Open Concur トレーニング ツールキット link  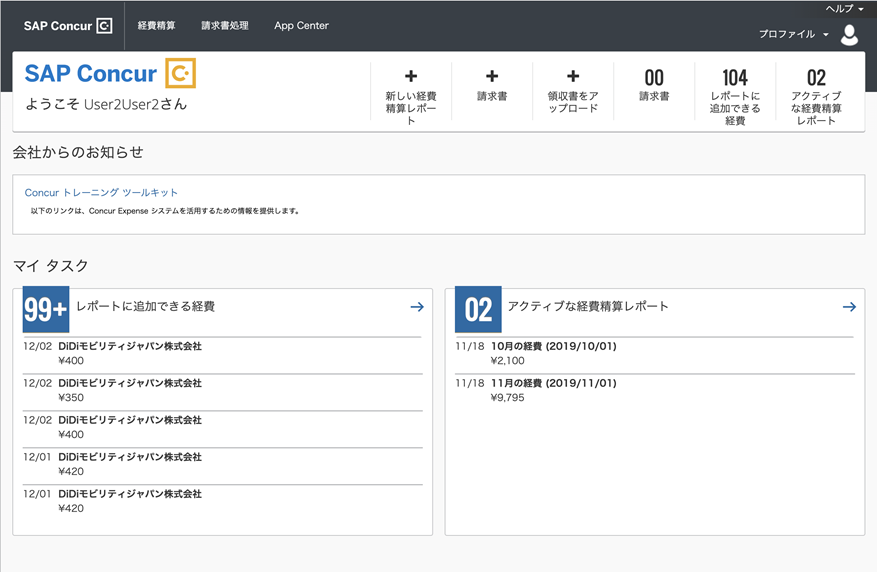click(101, 192)
